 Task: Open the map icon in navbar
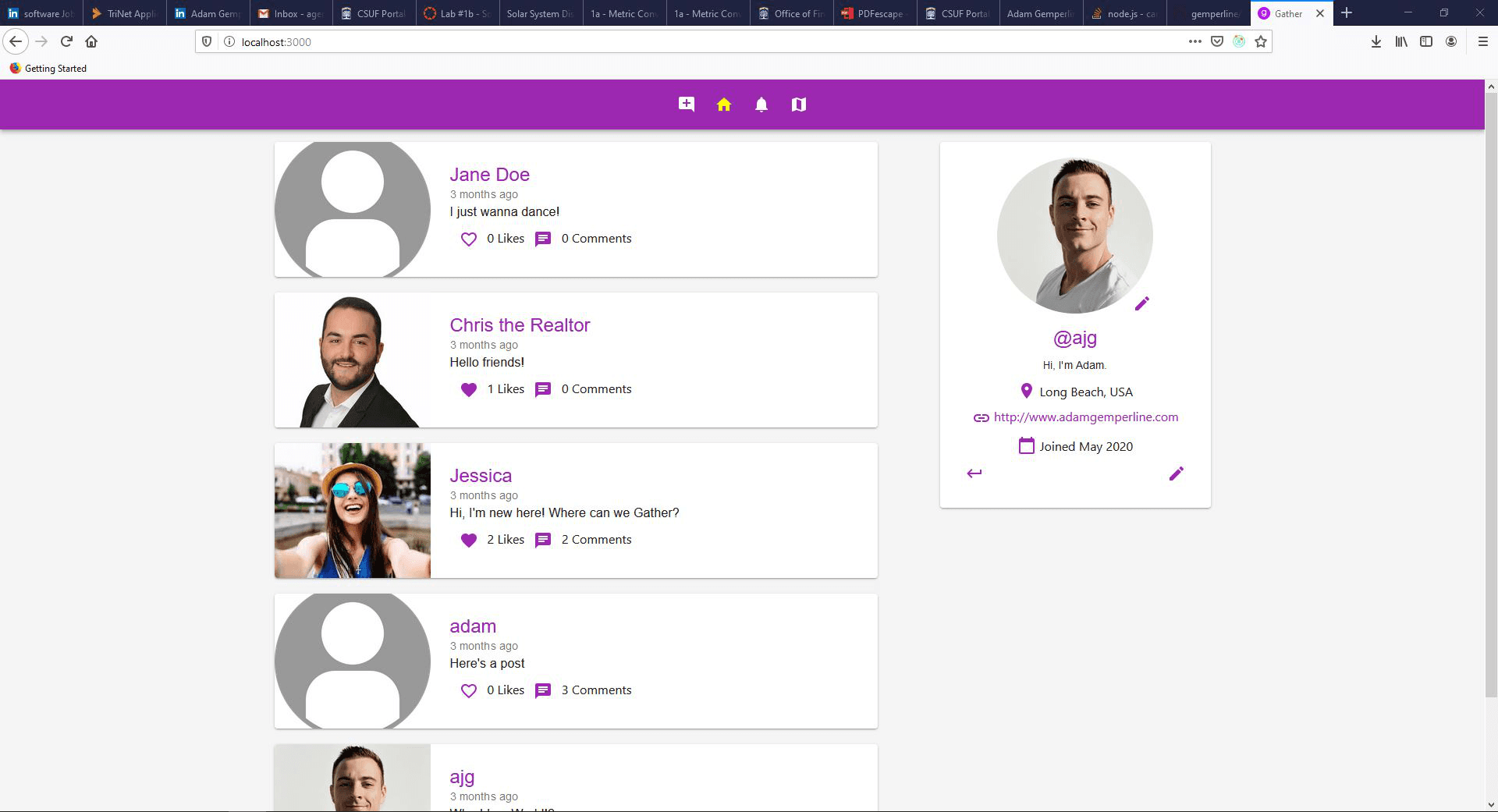798,105
